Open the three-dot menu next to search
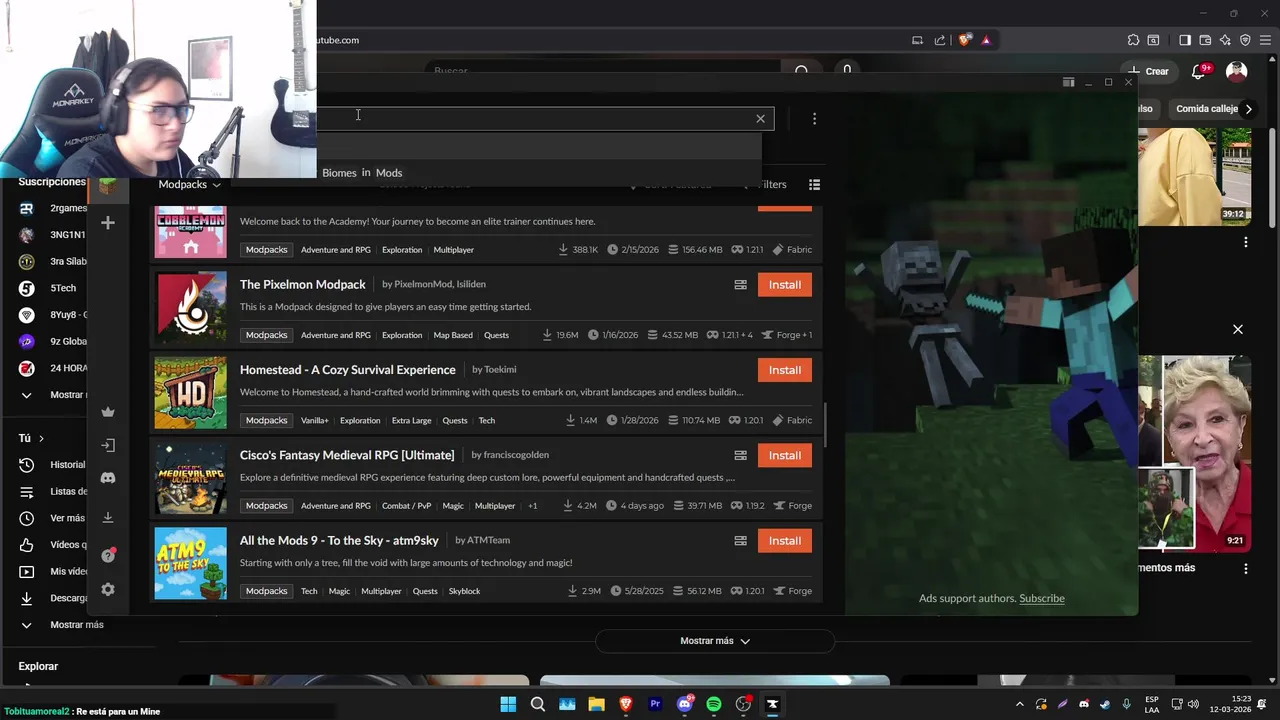This screenshot has height=720, width=1280. (x=814, y=118)
